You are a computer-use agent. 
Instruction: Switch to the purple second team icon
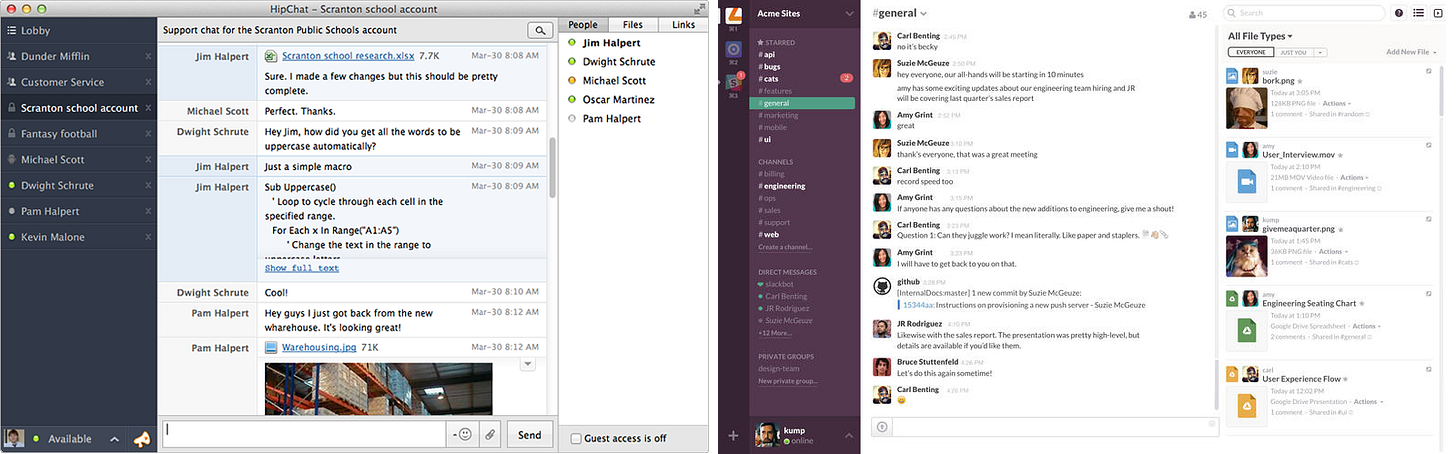click(x=733, y=48)
